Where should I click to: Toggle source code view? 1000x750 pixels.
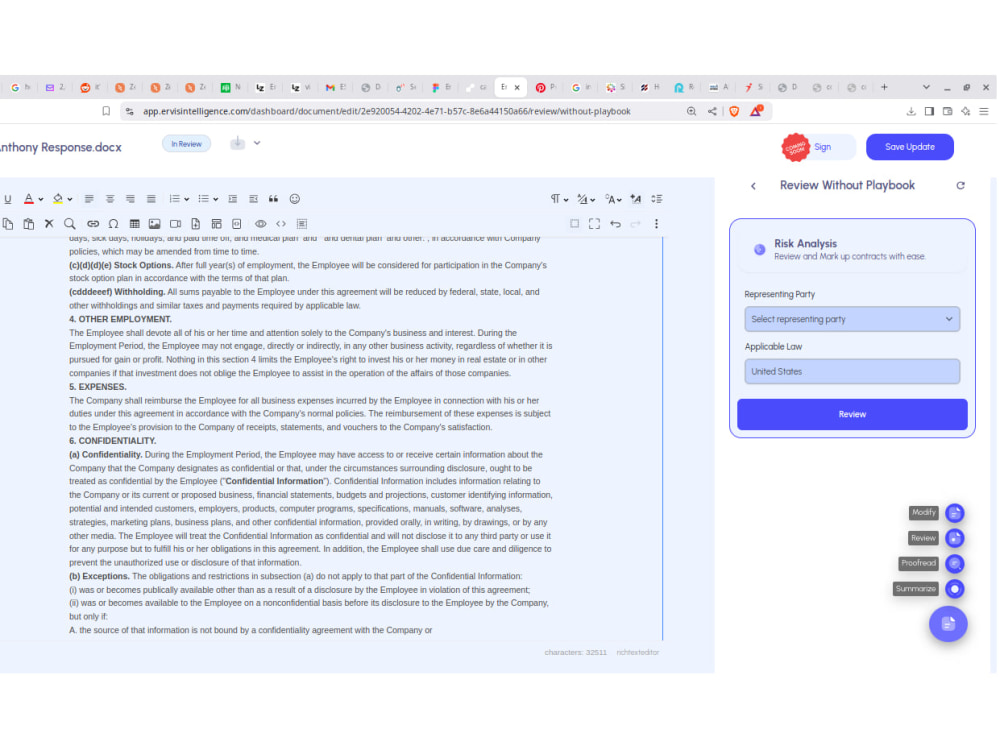pos(281,224)
